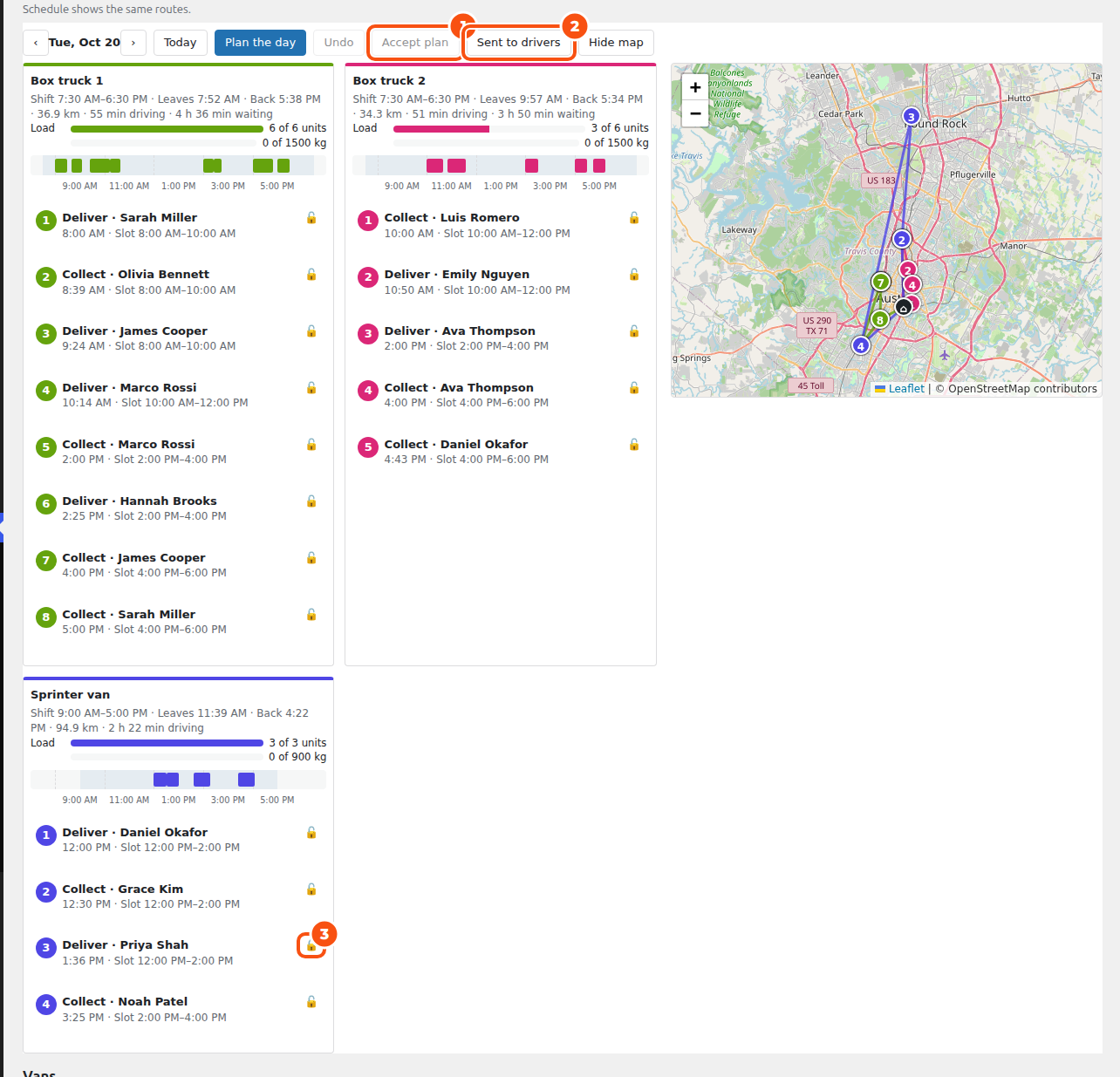Viewport: 1120px width, 1077px height.
Task: Click lock icon beside Collect · Sarah Miller
Action: (x=311, y=615)
